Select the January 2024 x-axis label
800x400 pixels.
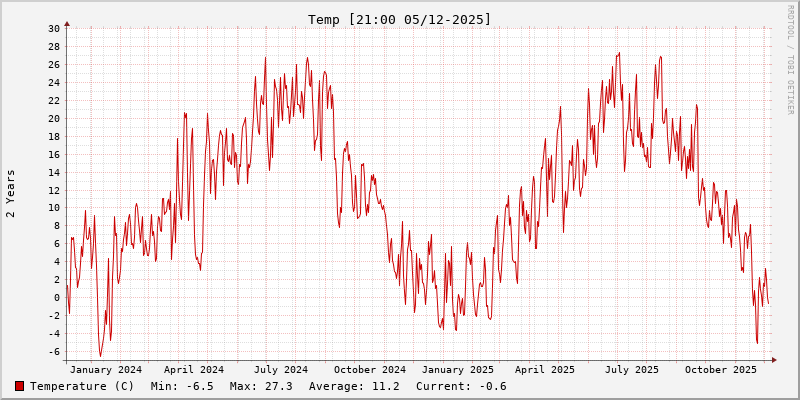point(106,370)
